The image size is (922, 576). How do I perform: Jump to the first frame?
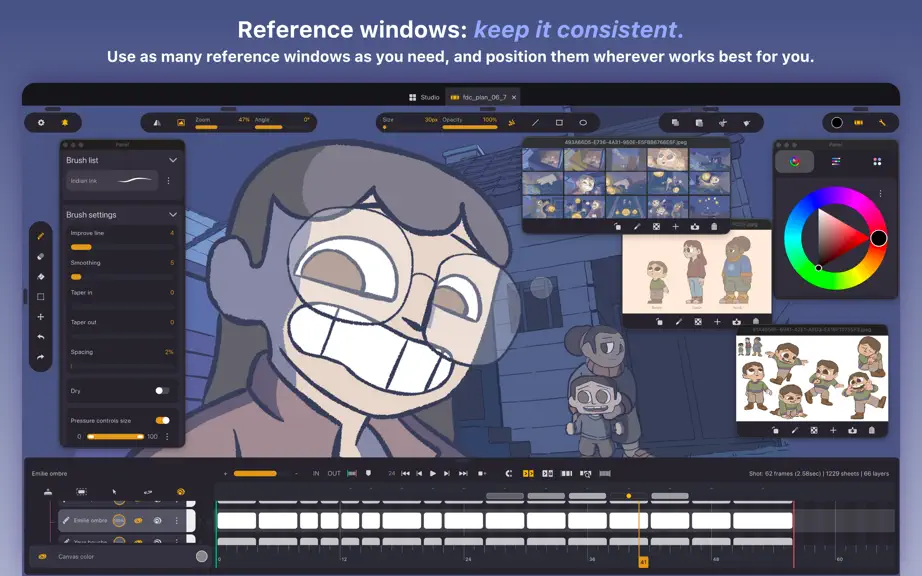tap(405, 474)
